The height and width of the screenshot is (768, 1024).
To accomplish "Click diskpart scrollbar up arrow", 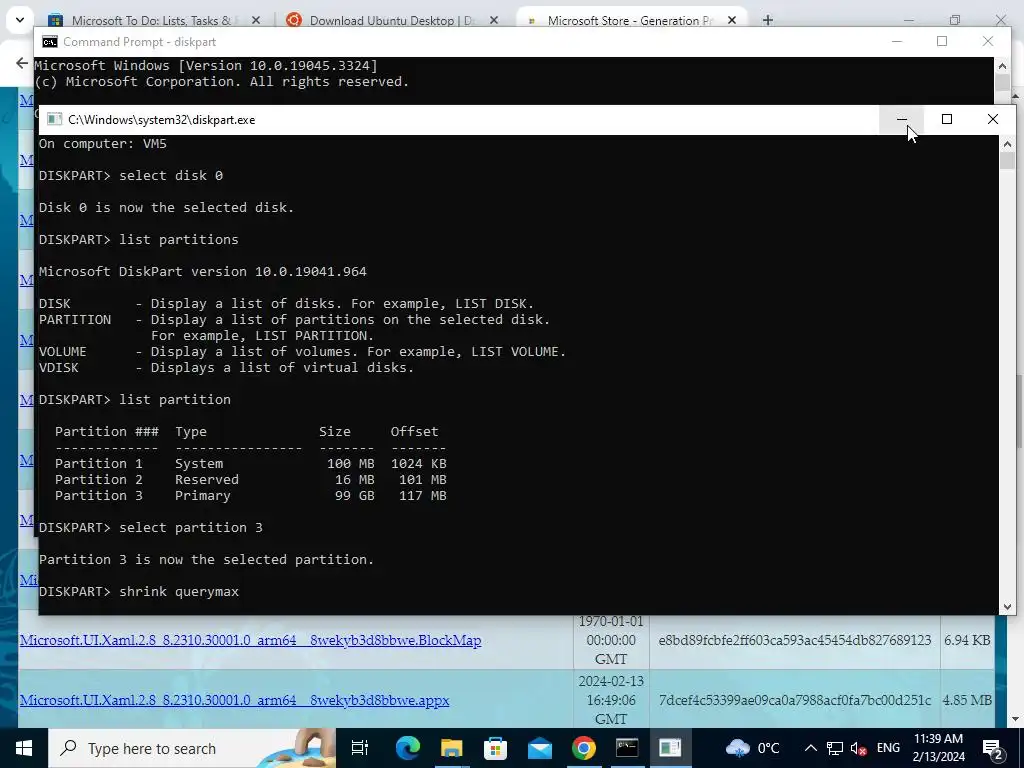I will click(x=1007, y=144).
